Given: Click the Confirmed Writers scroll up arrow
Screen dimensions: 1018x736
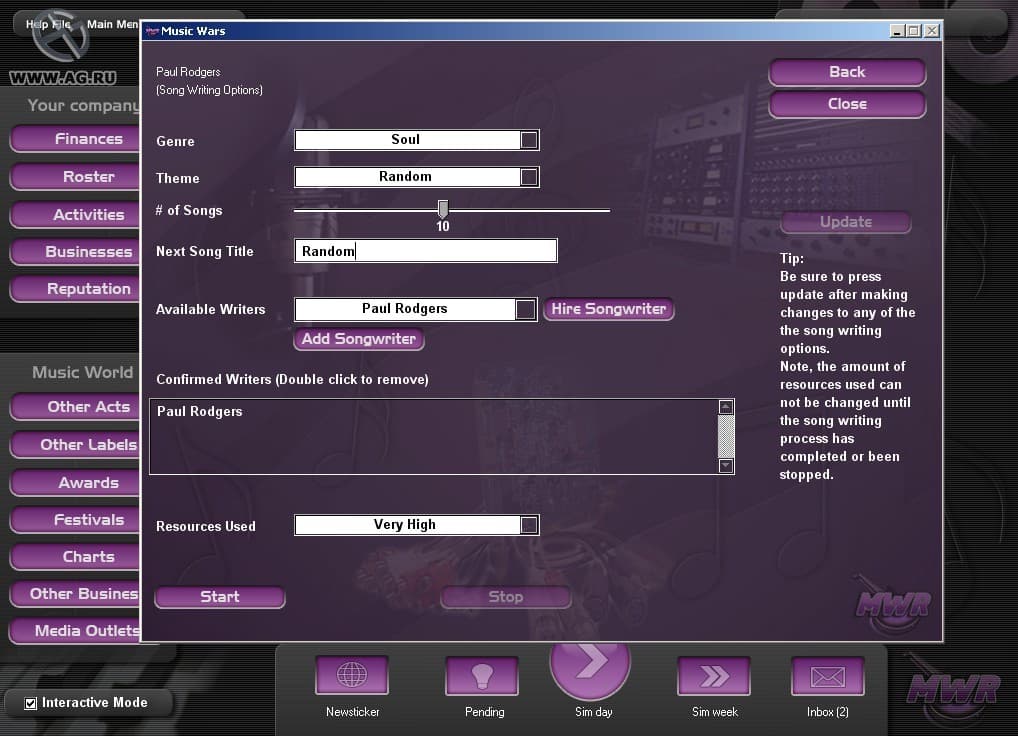Looking at the screenshot, I should coord(726,408).
